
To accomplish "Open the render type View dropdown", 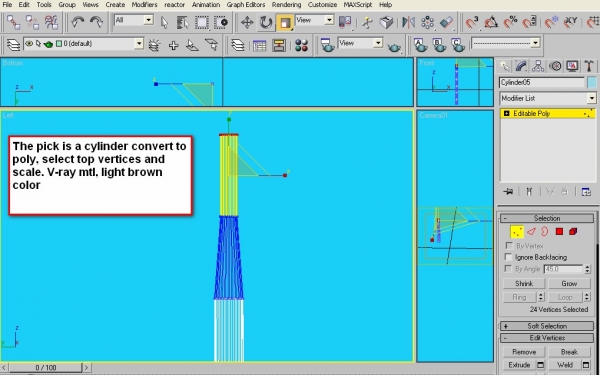I will (x=378, y=43).
